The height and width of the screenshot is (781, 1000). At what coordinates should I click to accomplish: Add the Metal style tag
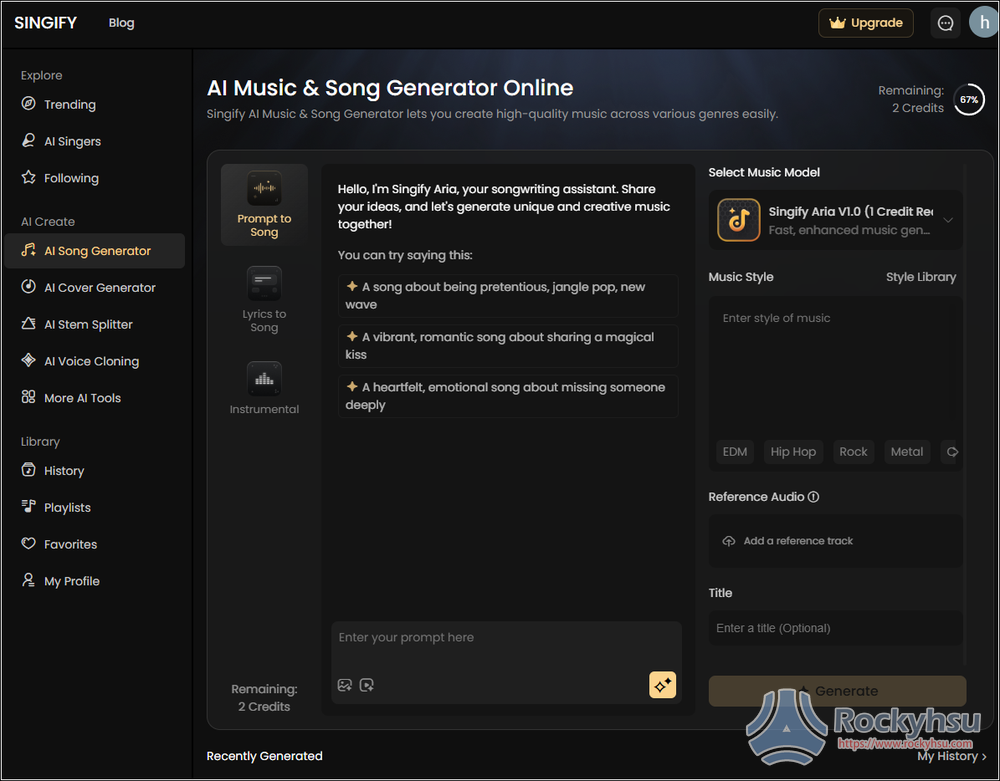tap(907, 452)
